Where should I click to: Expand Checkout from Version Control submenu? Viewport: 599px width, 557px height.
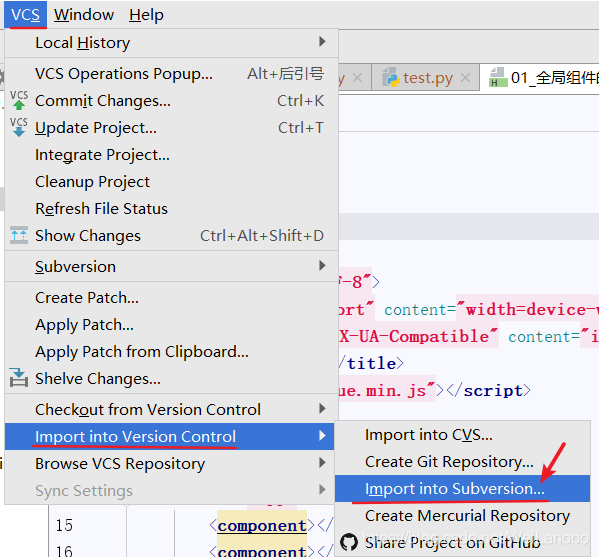[x=172, y=410]
